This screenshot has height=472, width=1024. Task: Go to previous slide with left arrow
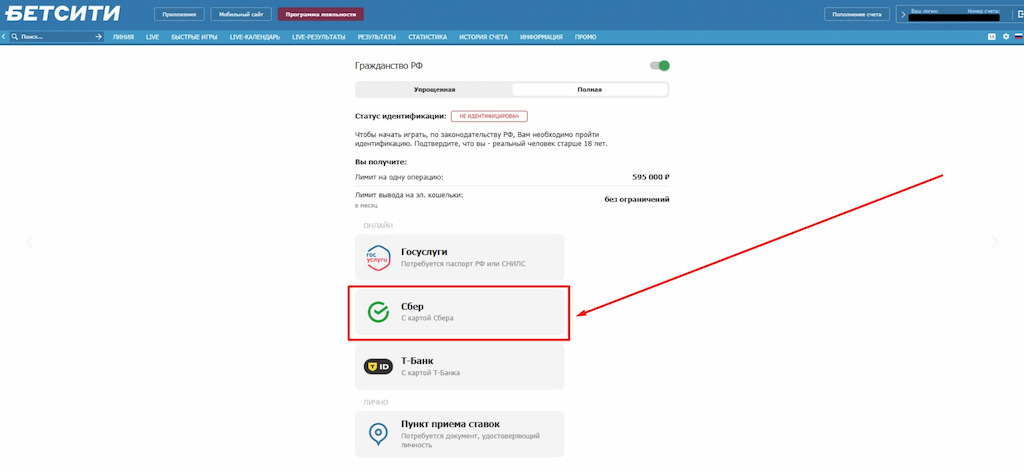[x=29, y=242]
